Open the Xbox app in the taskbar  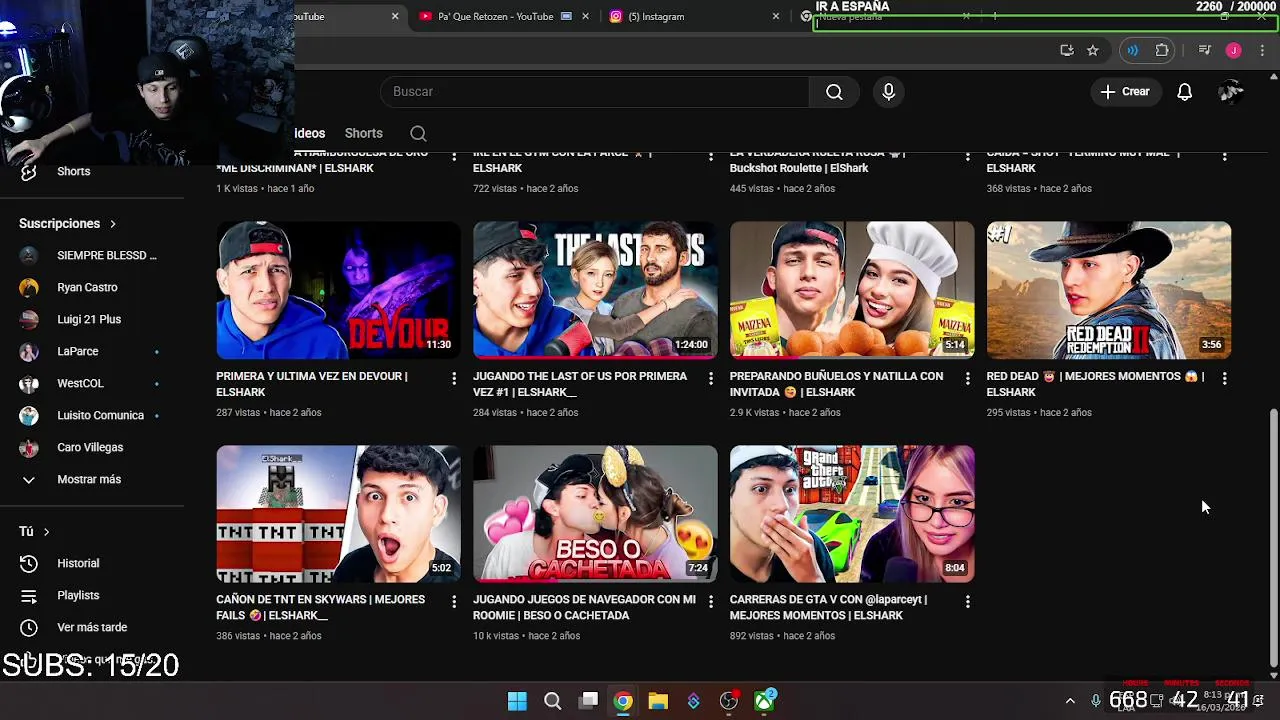click(x=764, y=701)
